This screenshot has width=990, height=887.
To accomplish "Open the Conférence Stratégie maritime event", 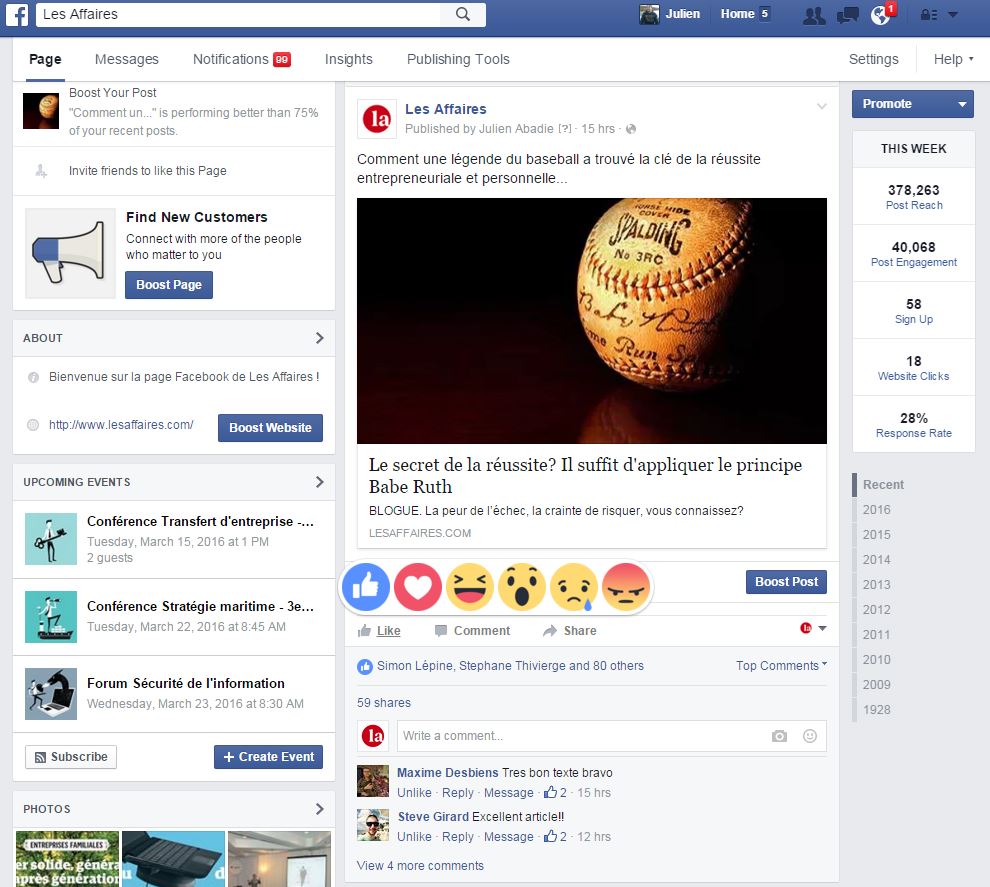I will [200, 606].
